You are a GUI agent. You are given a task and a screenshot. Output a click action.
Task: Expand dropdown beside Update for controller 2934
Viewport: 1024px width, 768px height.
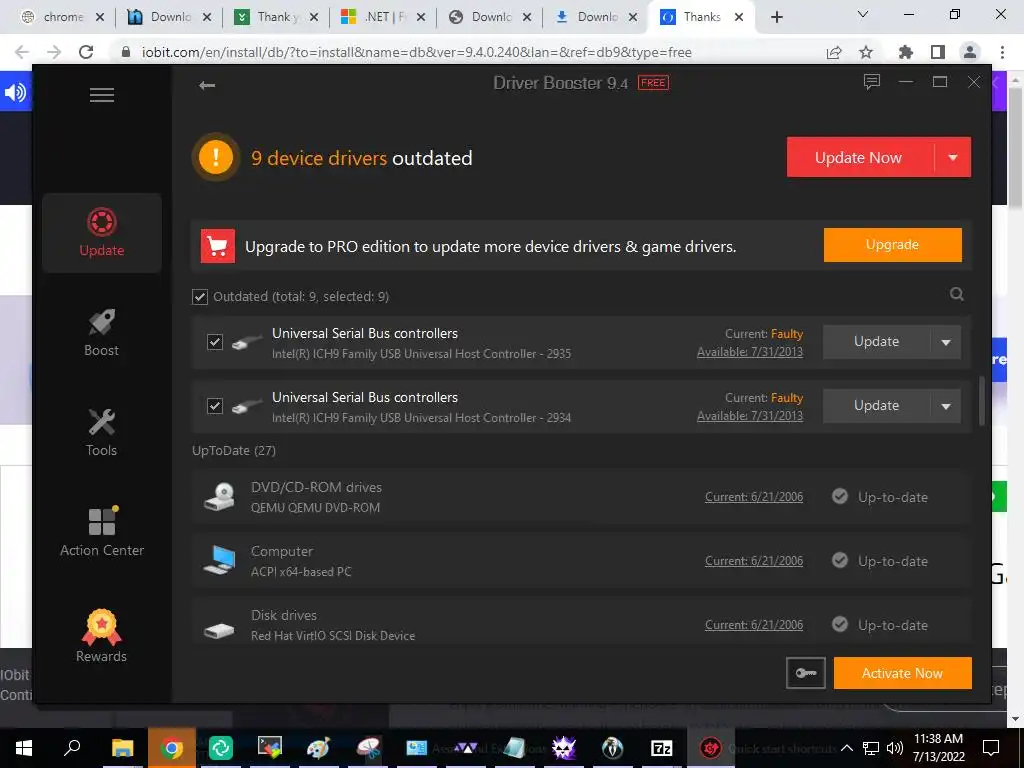tap(946, 406)
